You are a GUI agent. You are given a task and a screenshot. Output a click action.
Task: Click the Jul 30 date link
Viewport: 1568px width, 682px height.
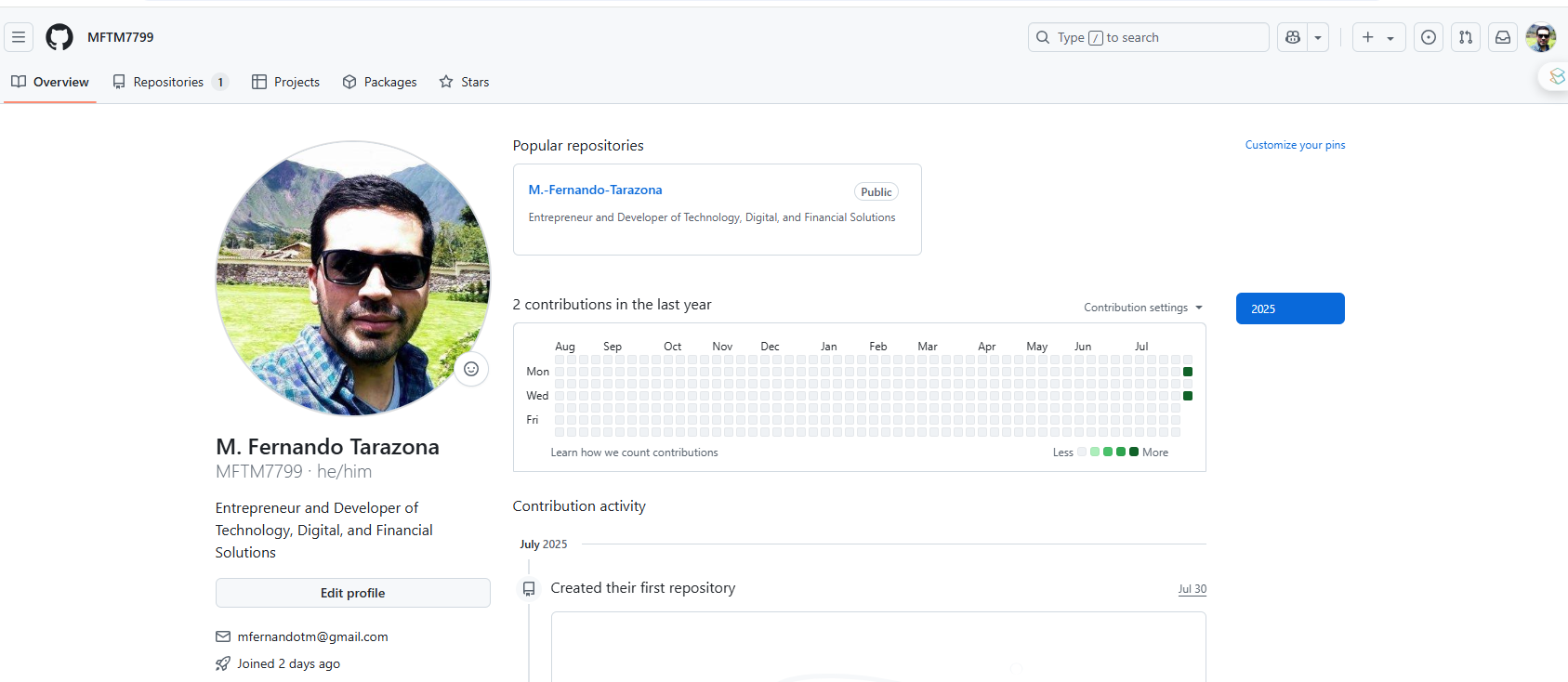tap(1192, 589)
